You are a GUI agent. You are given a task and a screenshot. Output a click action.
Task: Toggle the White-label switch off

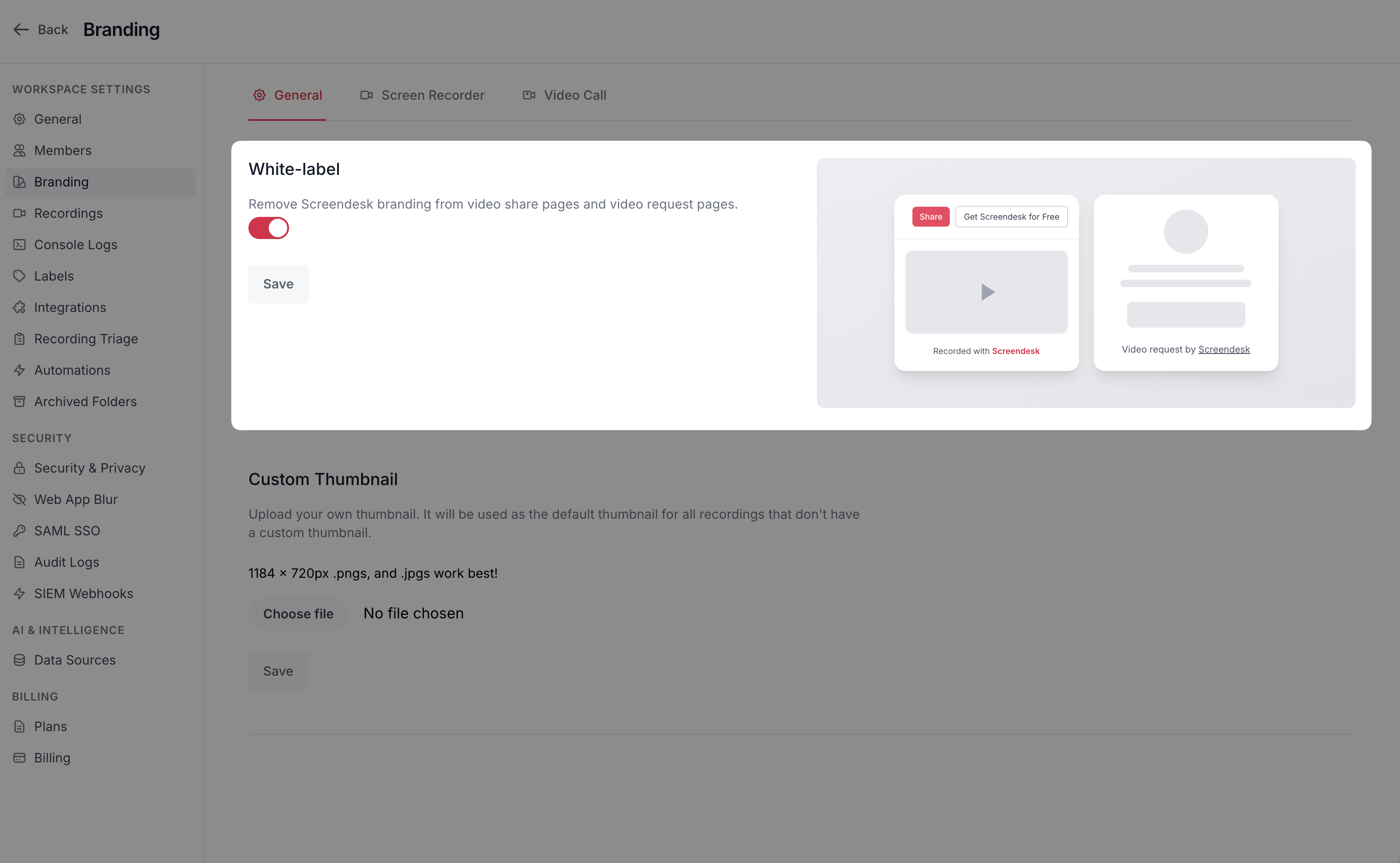coord(268,228)
